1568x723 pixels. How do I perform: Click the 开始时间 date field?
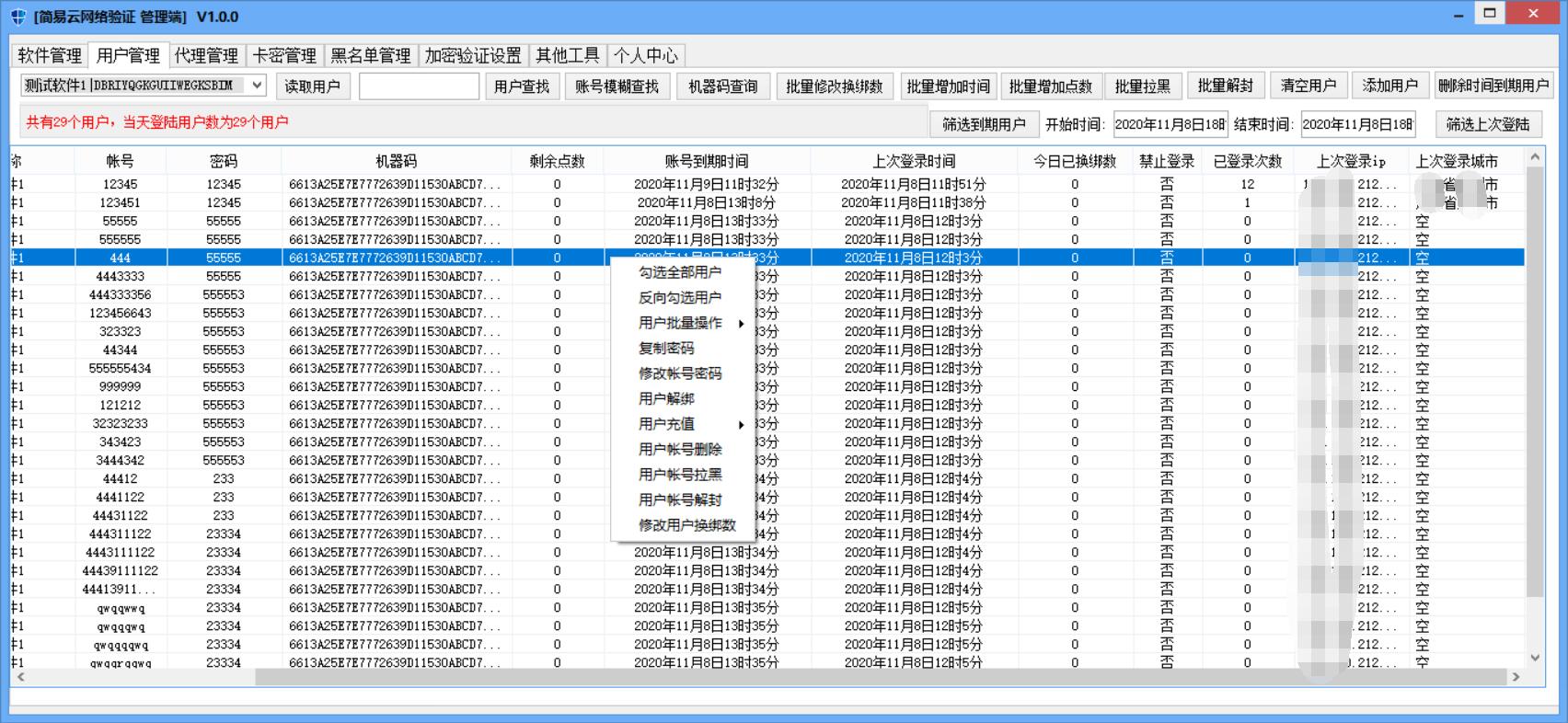click(1170, 124)
